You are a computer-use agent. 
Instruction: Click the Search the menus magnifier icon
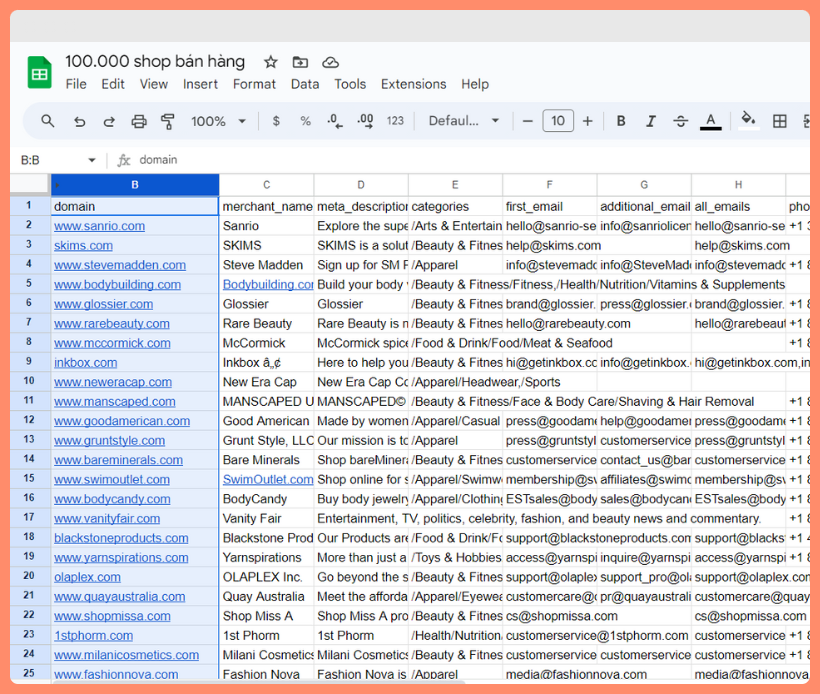(x=48, y=121)
